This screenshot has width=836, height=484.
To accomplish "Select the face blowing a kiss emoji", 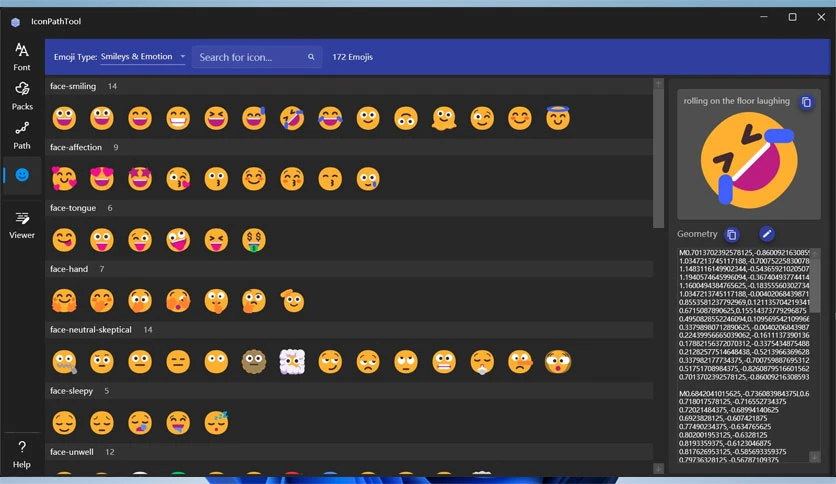I will 178,179.
